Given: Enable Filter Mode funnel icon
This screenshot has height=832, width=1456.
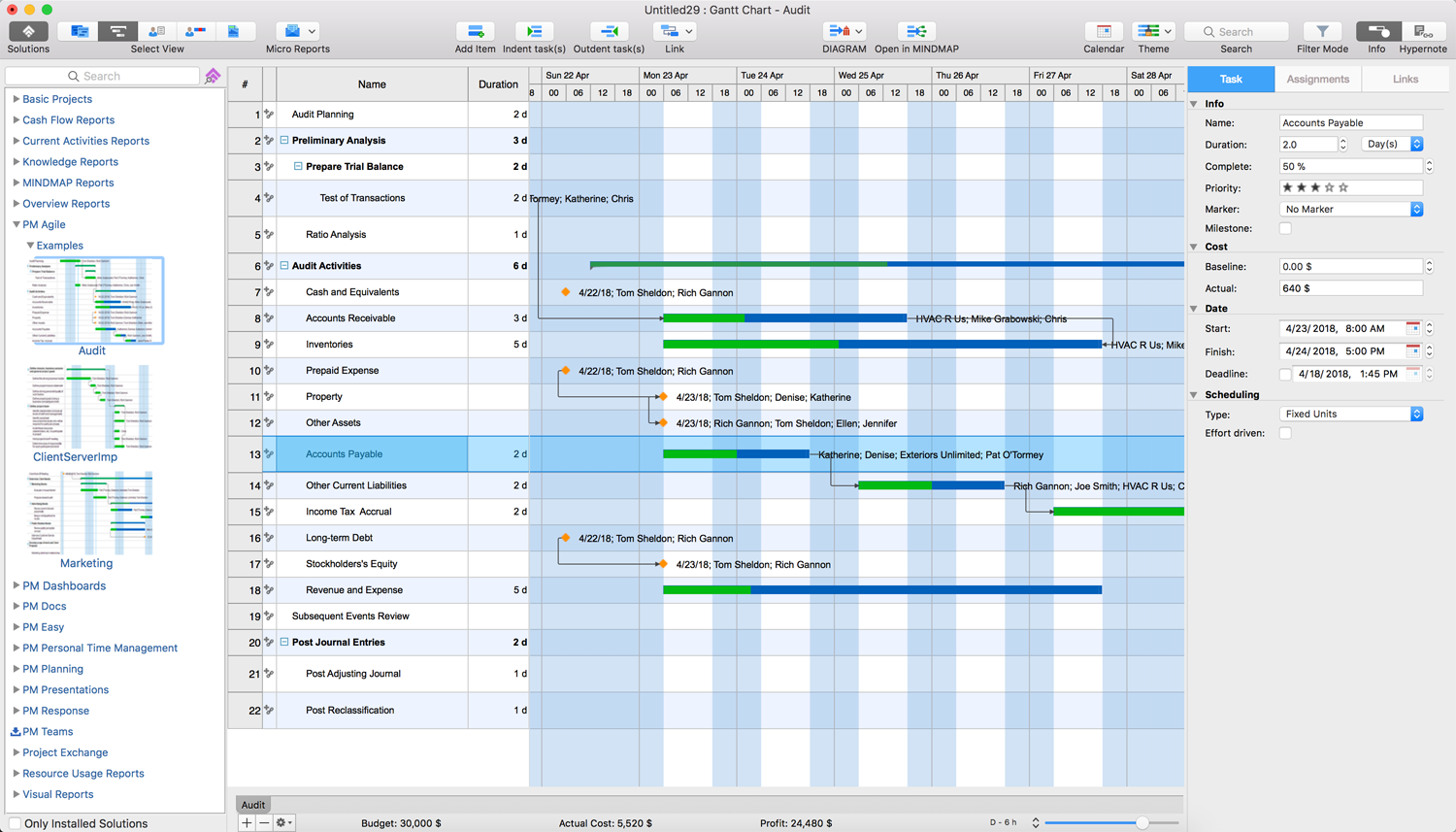Looking at the screenshot, I should click(x=1322, y=32).
